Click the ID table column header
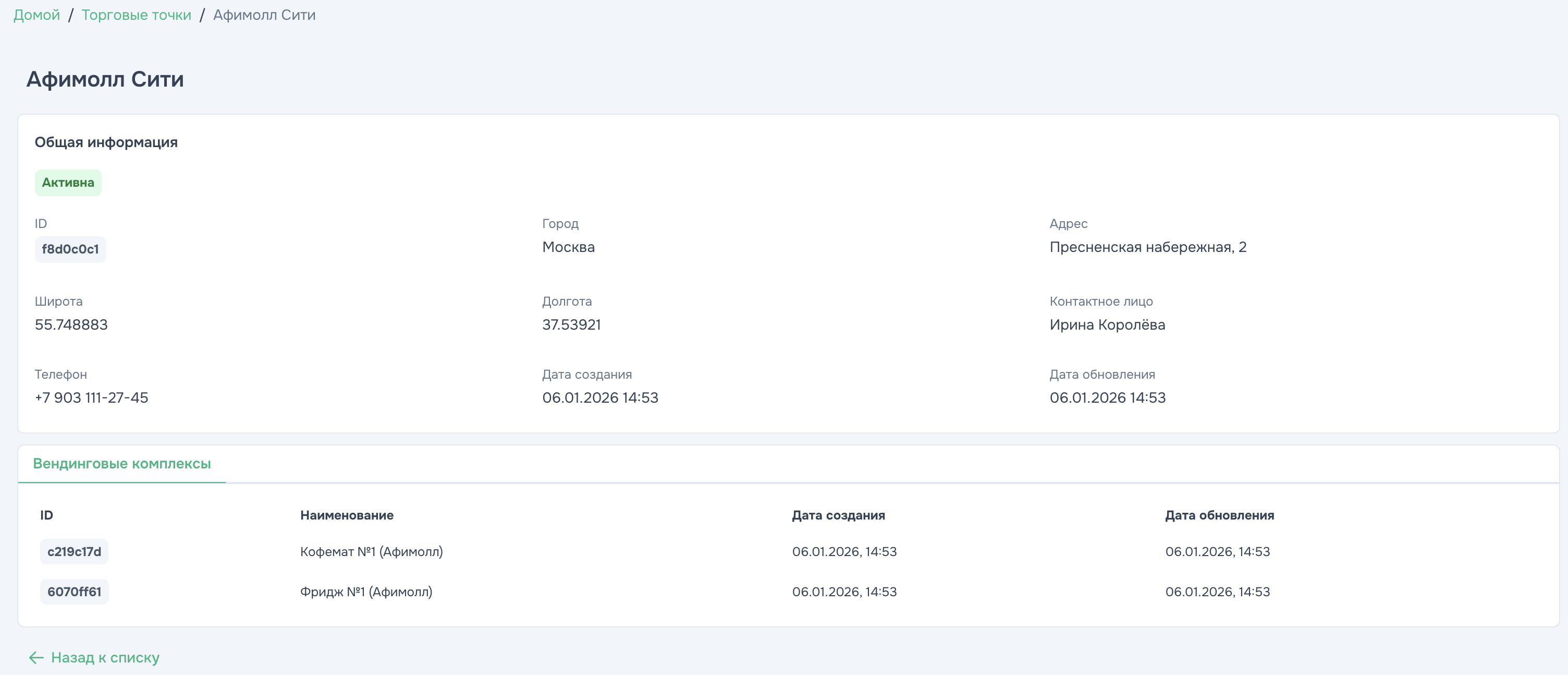 point(47,515)
